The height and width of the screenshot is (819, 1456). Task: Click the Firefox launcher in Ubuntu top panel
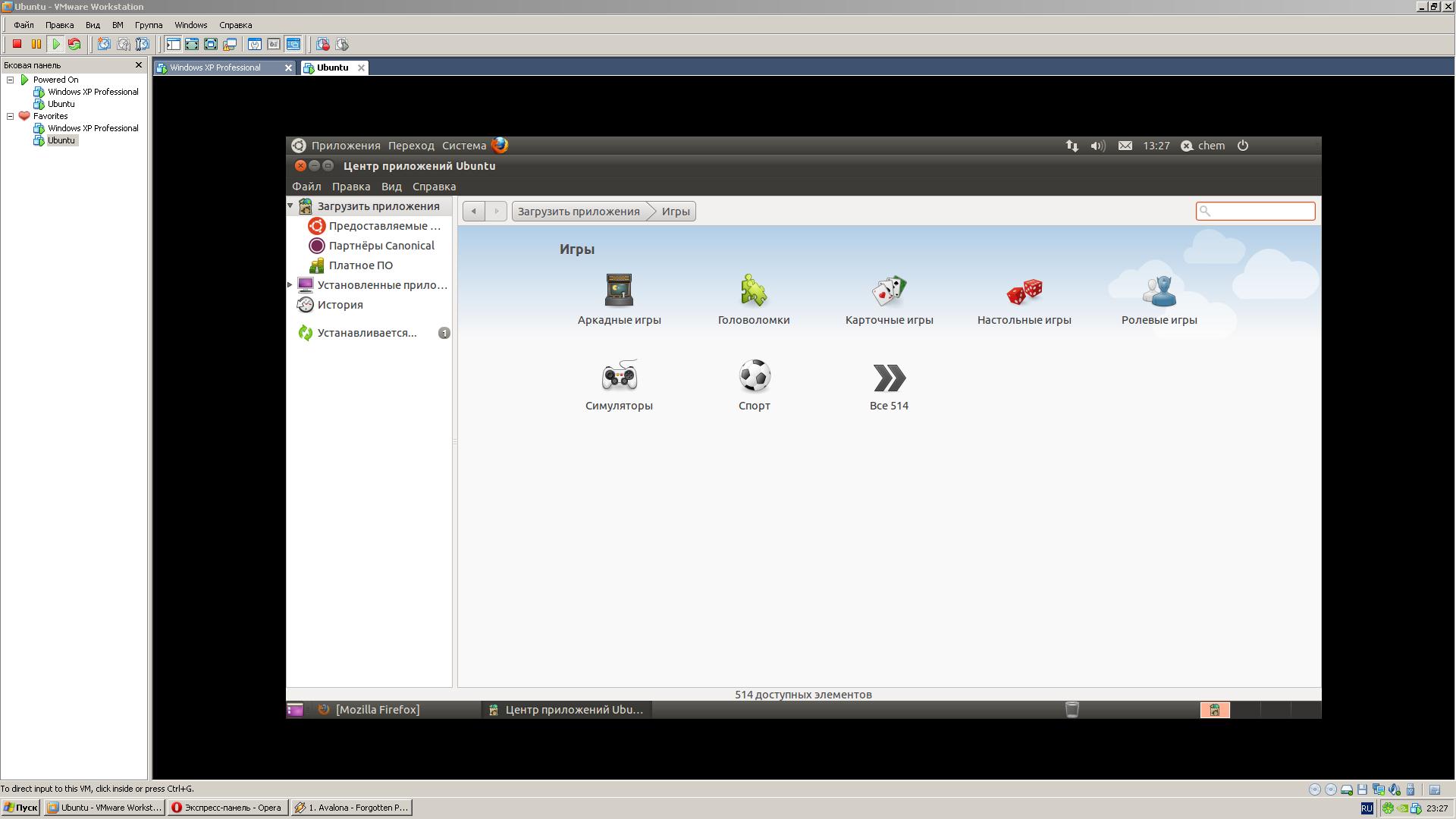[500, 146]
